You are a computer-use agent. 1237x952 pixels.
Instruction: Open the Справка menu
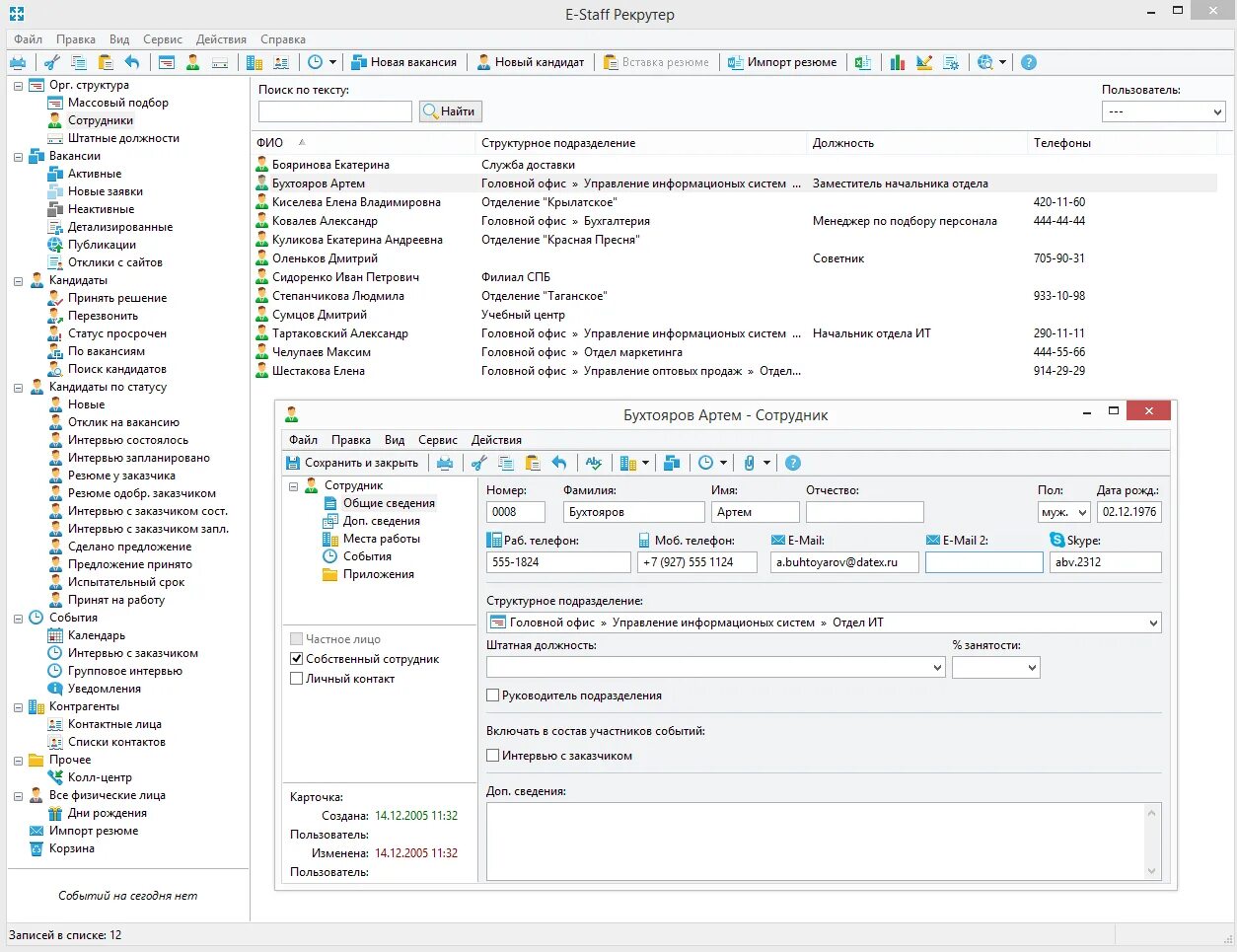[283, 39]
